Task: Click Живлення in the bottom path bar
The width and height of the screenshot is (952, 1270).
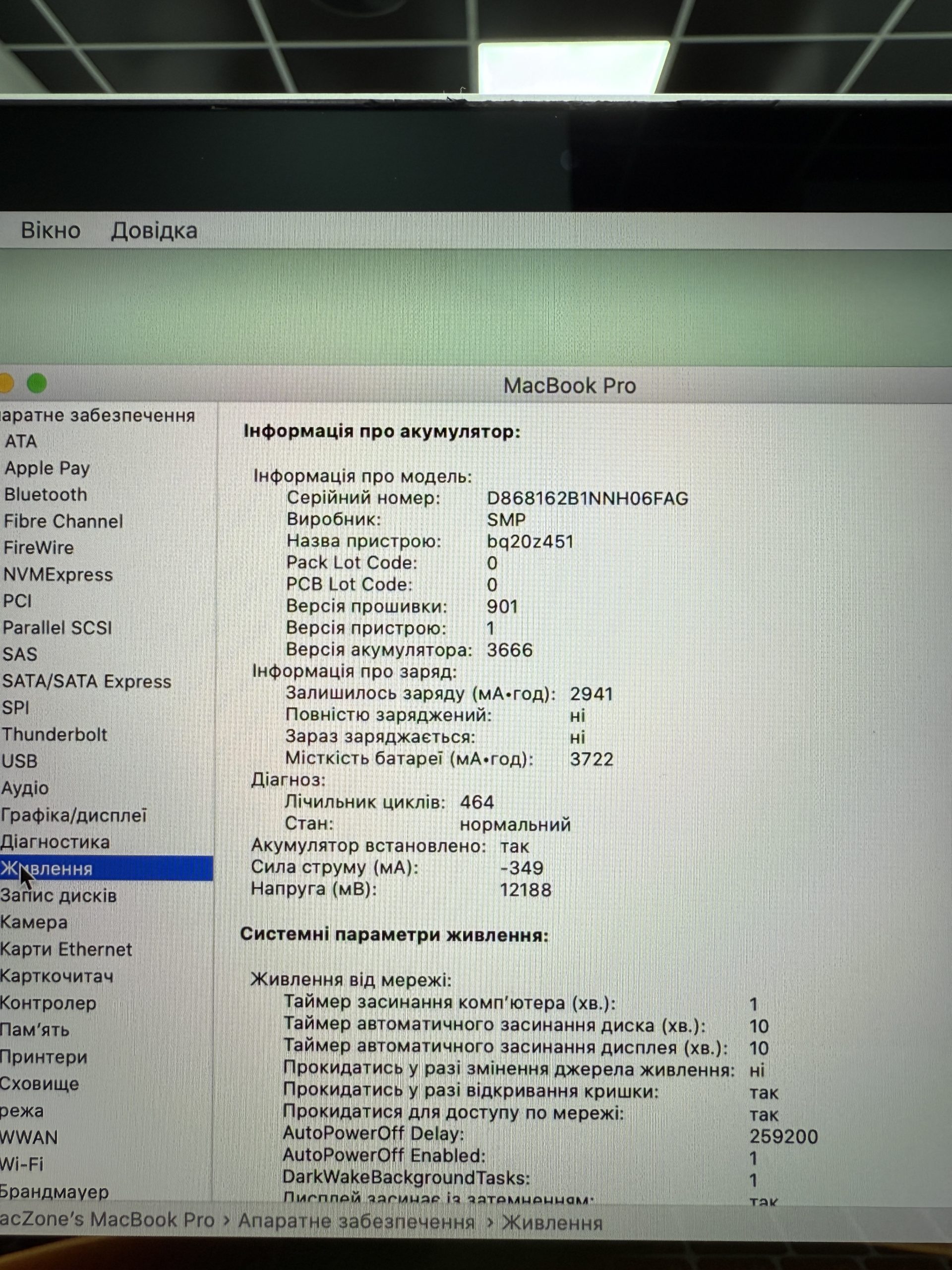Action: click(x=552, y=1222)
